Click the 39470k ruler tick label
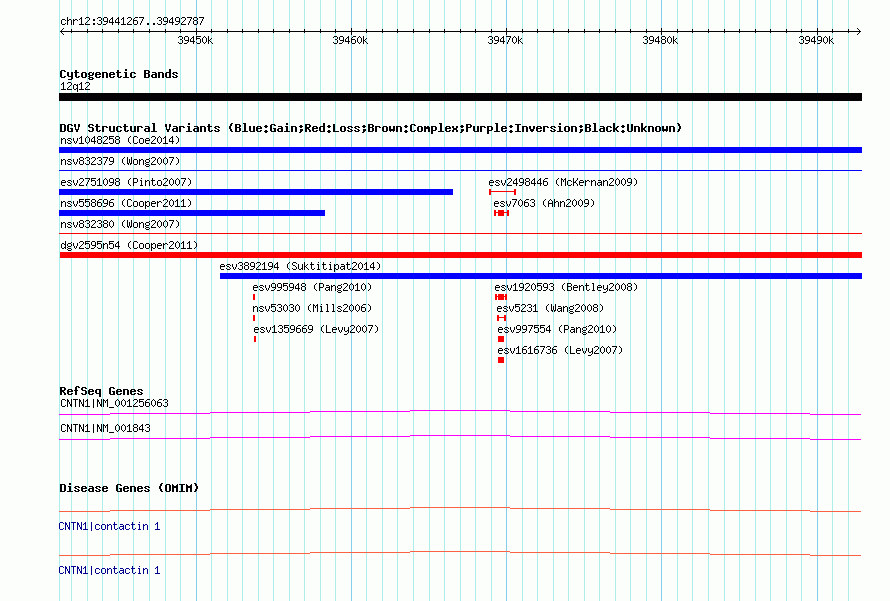 pyautogui.click(x=505, y=40)
